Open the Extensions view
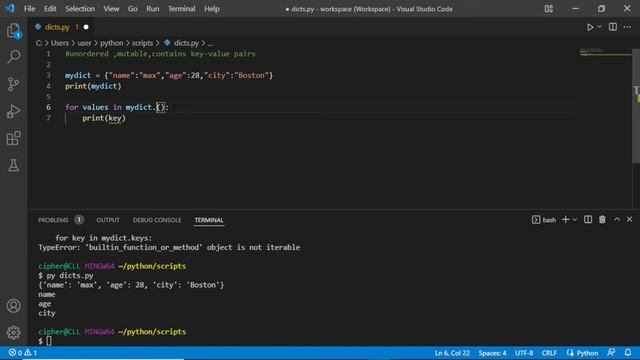Screen dimensions: 640x360 tap(13, 138)
